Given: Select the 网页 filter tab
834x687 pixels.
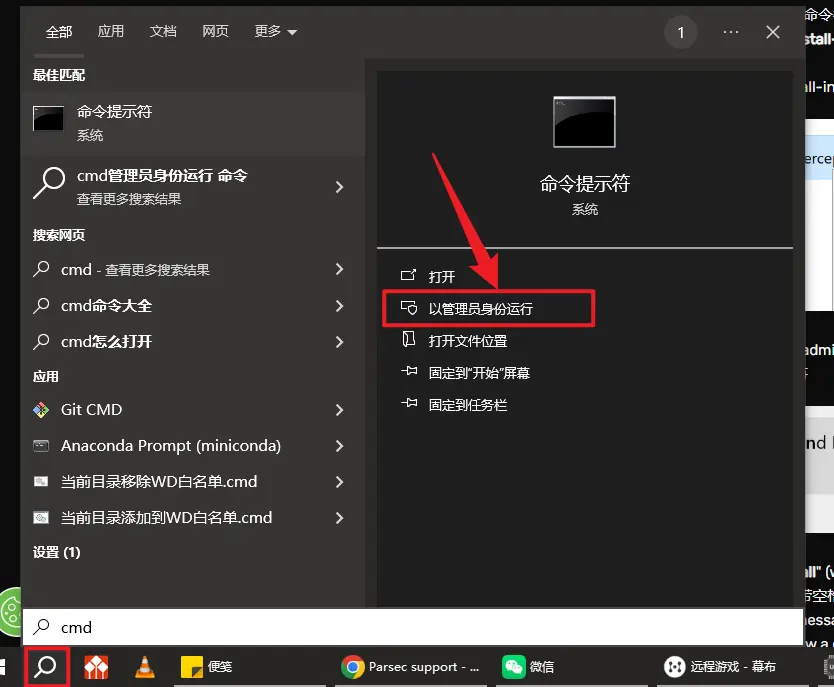Looking at the screenshot, I should pos(215,32).
